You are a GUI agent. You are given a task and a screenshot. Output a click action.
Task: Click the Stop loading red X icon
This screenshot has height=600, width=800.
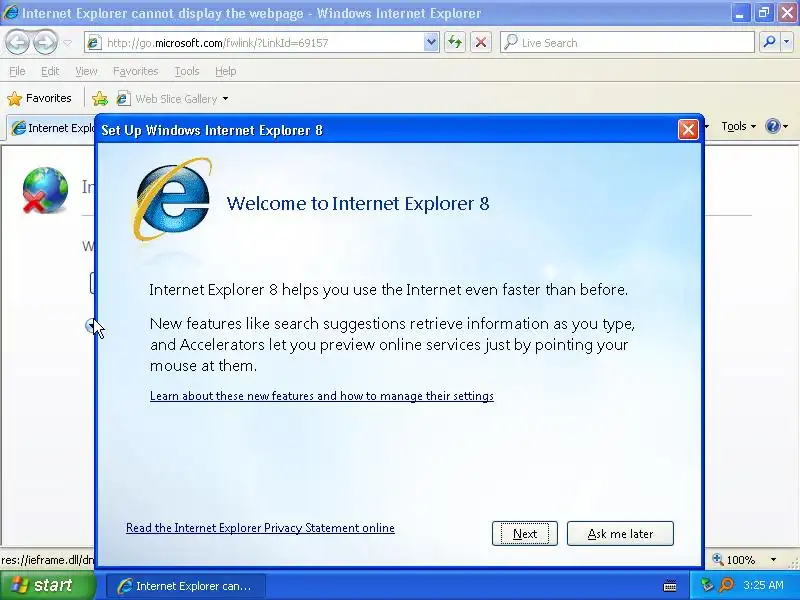coord(481,43)
